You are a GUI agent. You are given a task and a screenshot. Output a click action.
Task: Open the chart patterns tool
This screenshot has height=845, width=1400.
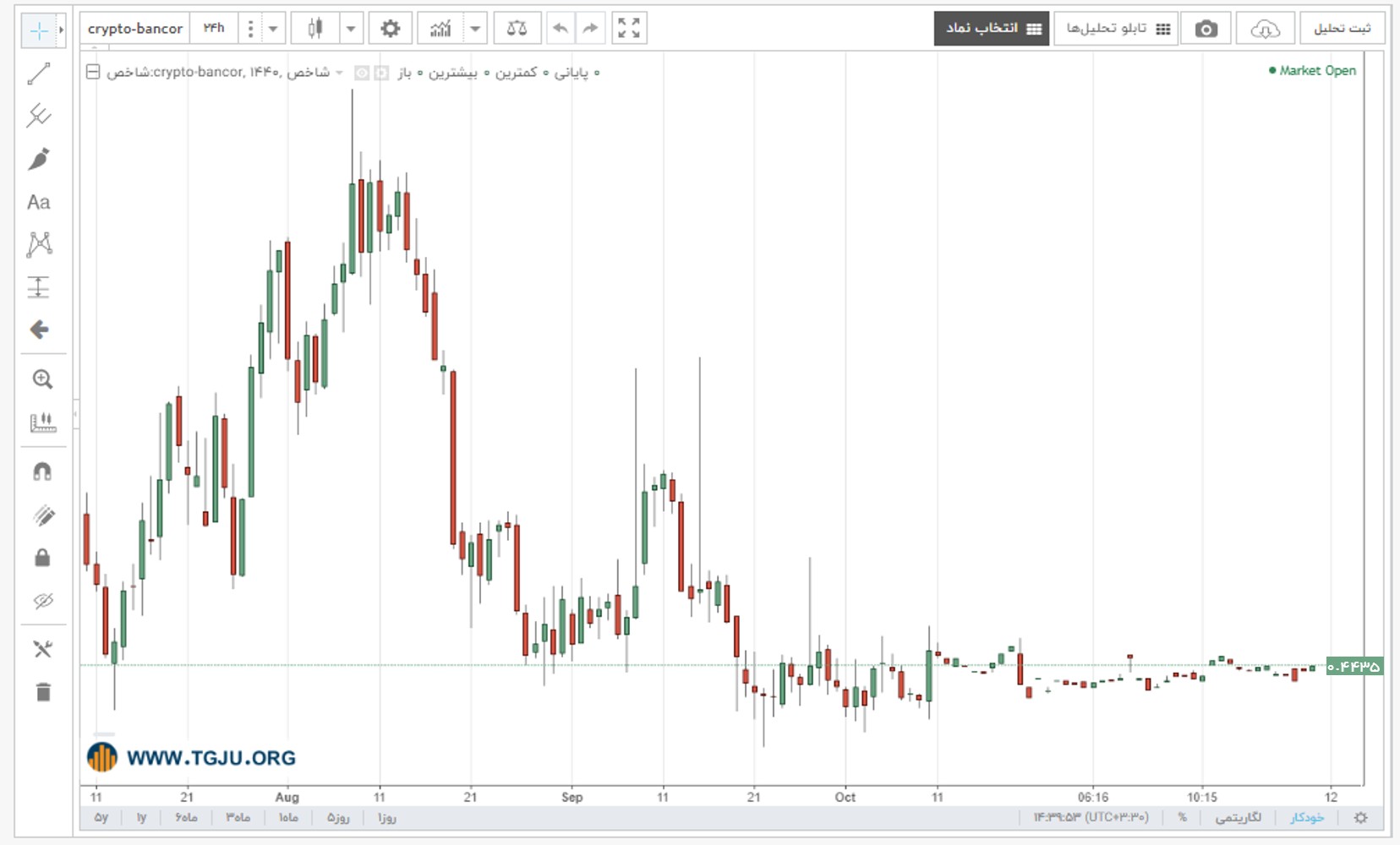point(39,244)
